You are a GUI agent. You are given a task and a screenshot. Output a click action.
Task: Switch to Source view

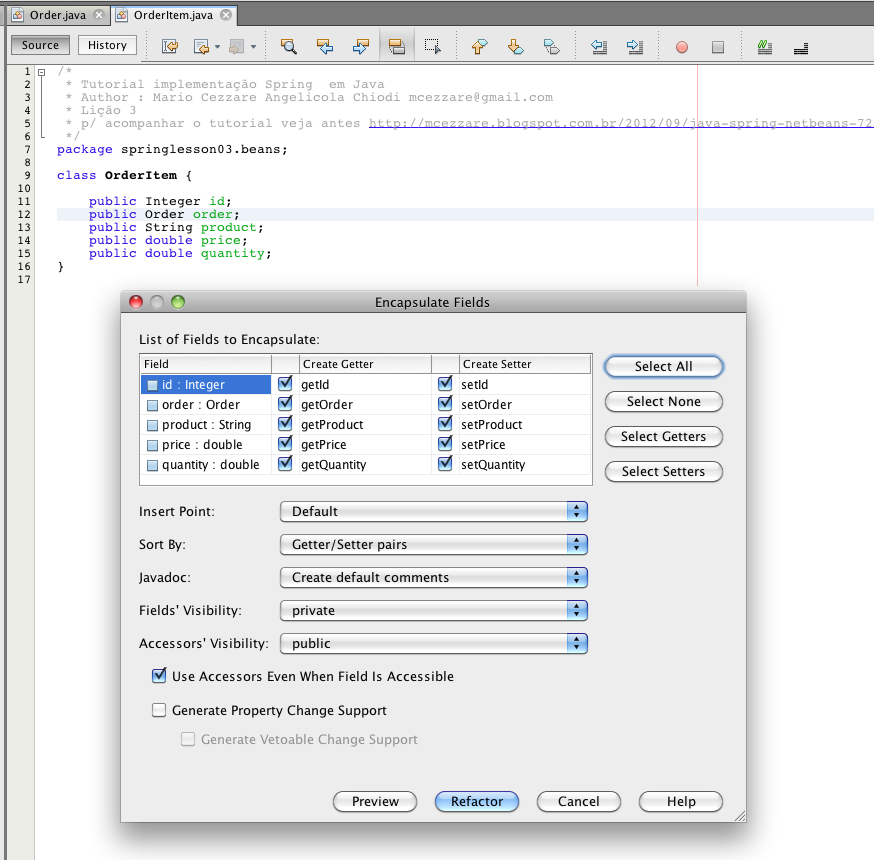tap(40, 45)
